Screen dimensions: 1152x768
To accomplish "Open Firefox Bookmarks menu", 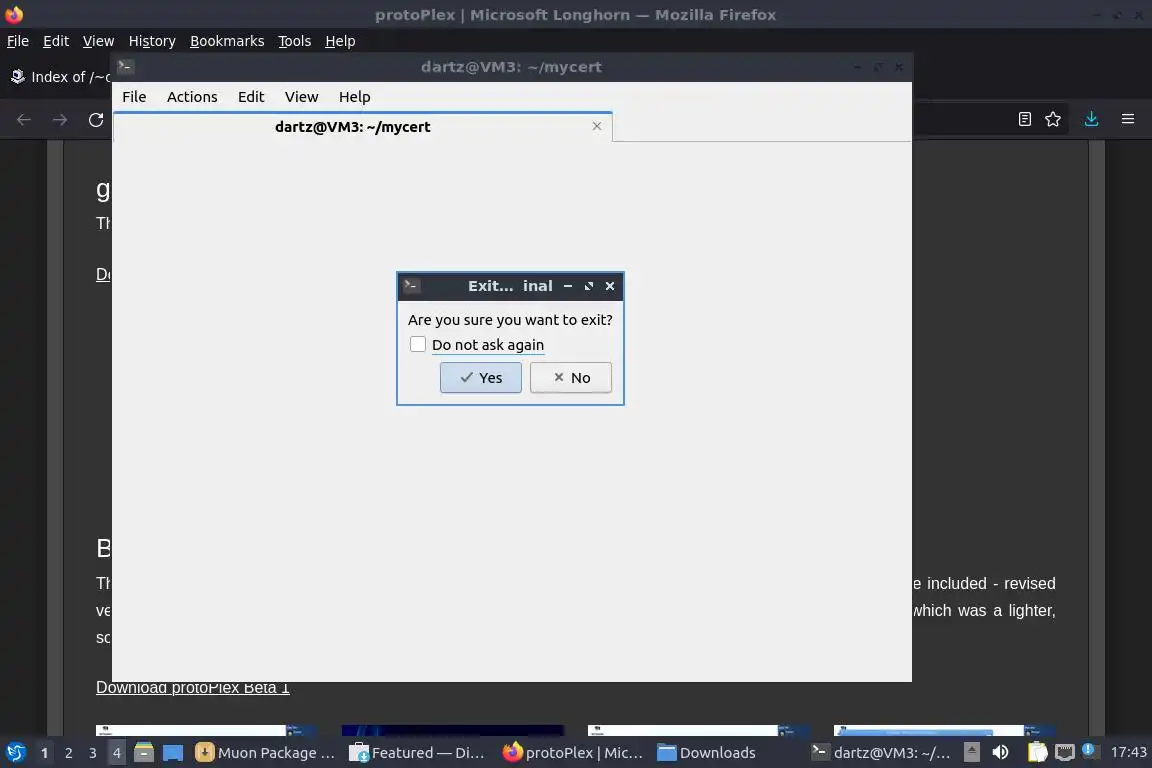I will coord(227,41).
